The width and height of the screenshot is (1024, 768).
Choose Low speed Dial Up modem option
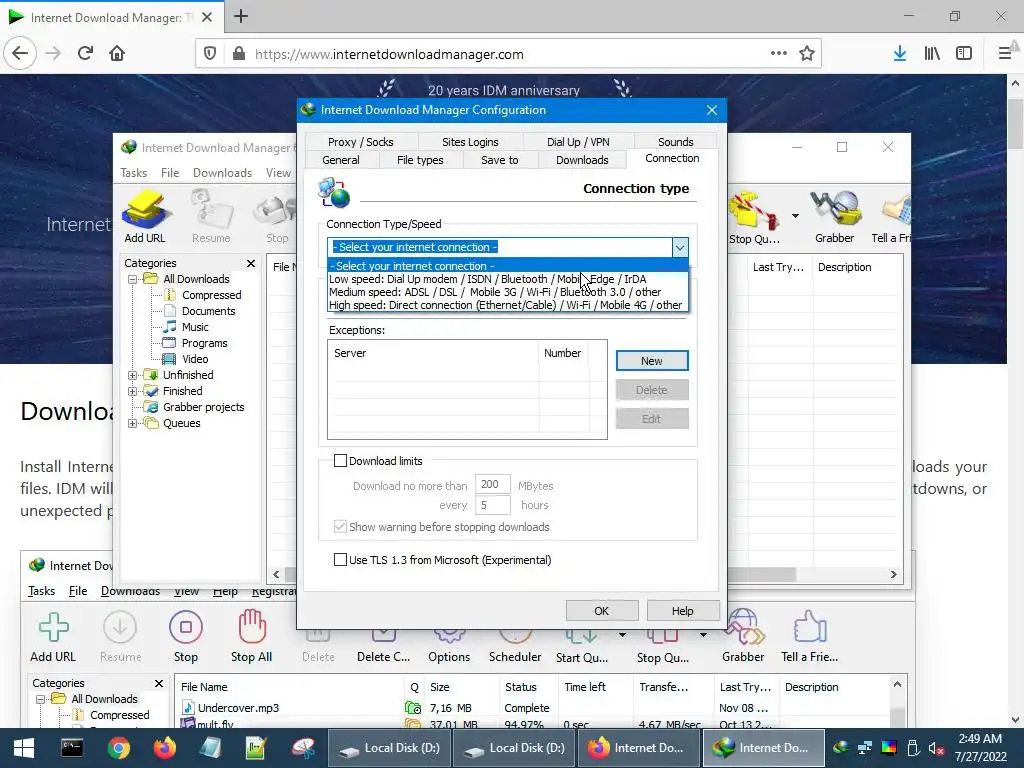click(507, 279)
